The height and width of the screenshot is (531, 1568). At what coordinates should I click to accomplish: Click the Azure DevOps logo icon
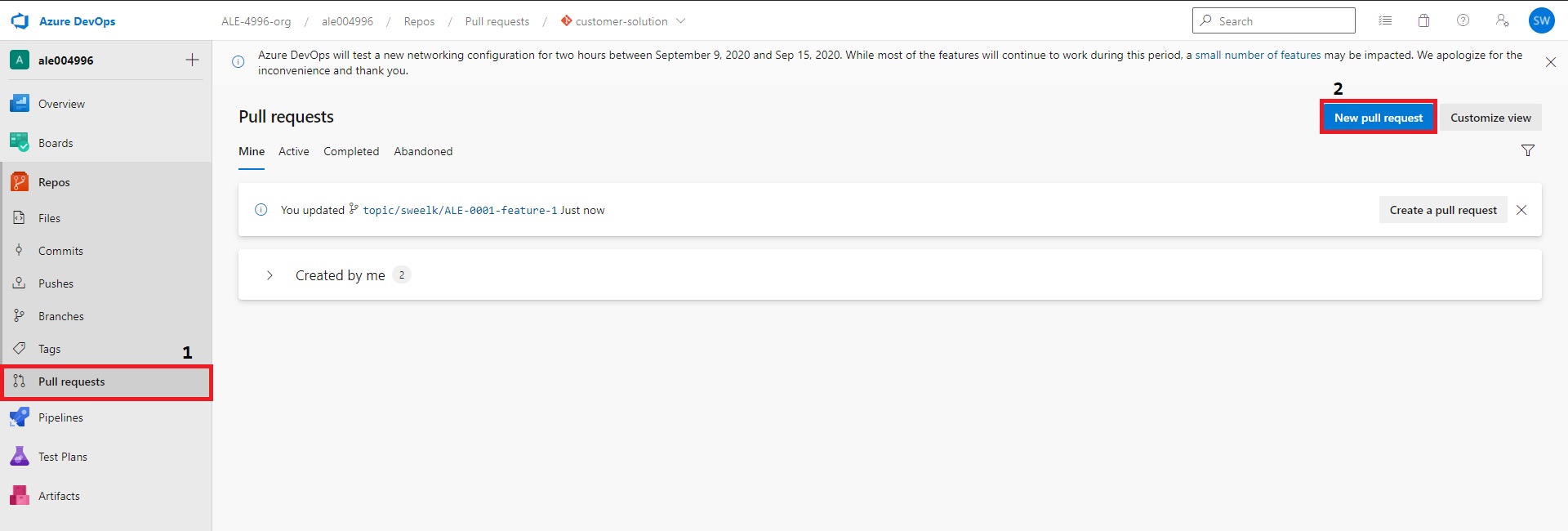point(20,21)
